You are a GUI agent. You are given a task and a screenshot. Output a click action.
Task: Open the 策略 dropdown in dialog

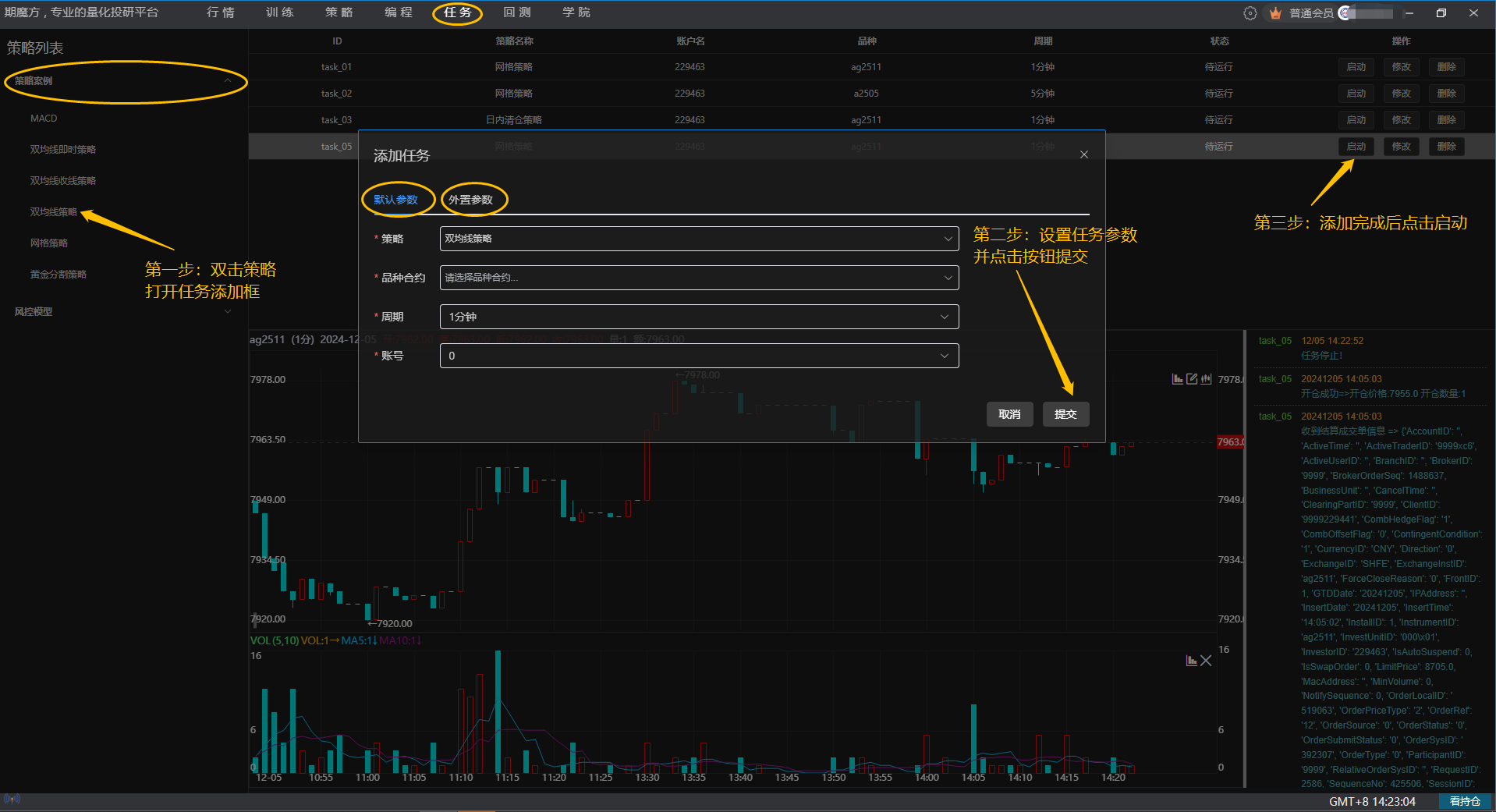pyautogui.click(x=699, y=239)
